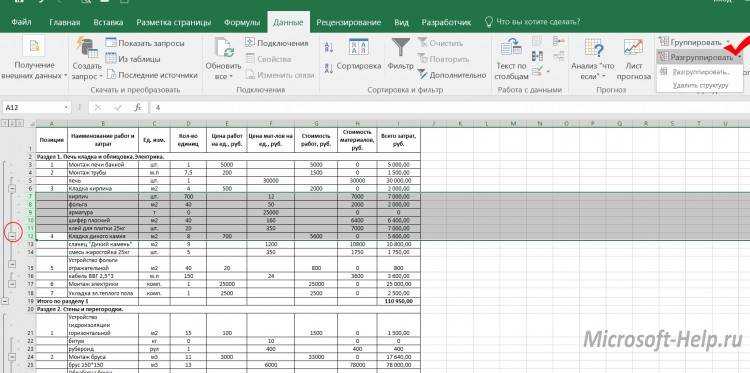Click the total value 110 950,00
This screenshot has height=373, width=750.
pos(399,301)
